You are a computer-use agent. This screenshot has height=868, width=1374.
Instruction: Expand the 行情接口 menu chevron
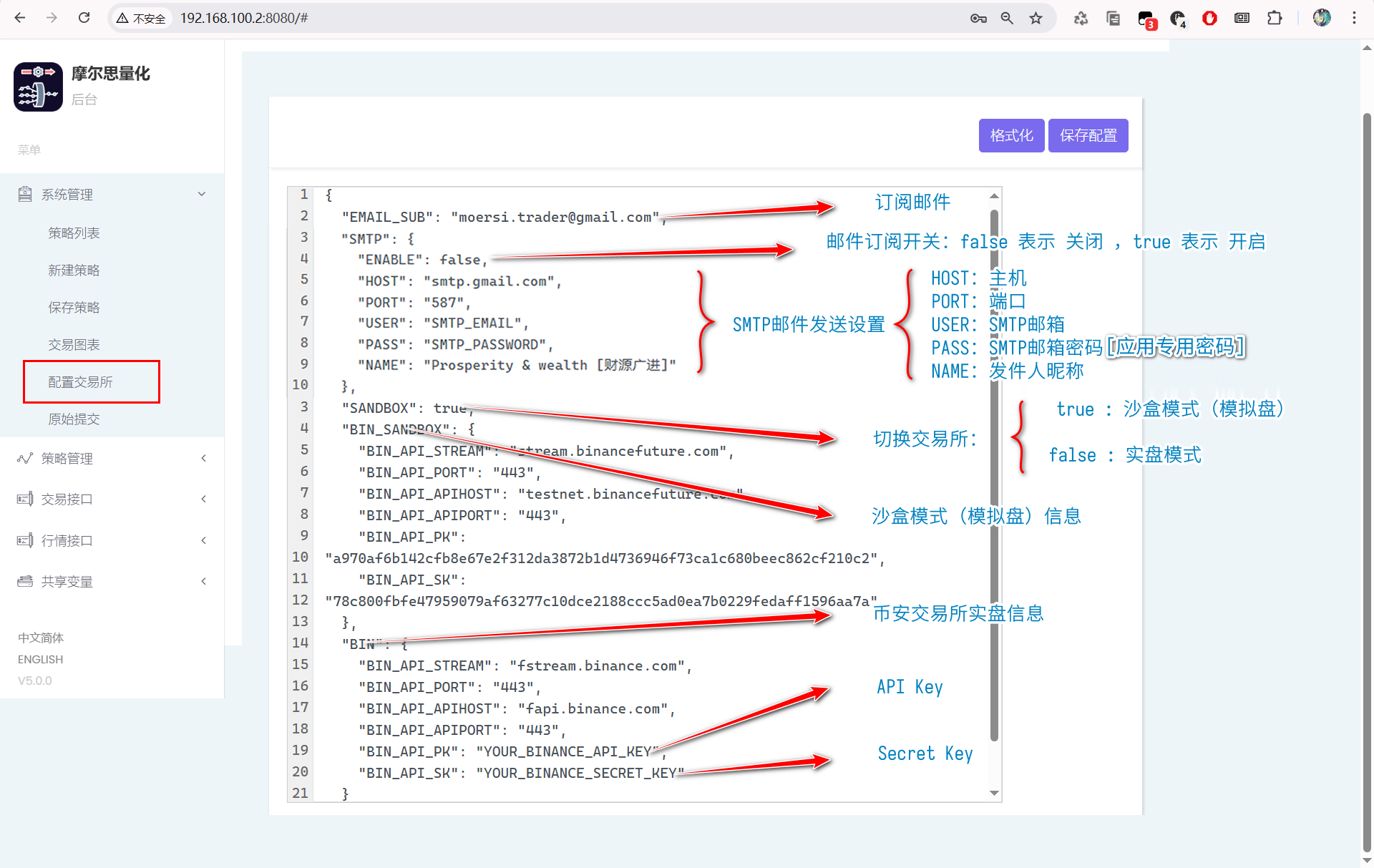coord(203,540)
